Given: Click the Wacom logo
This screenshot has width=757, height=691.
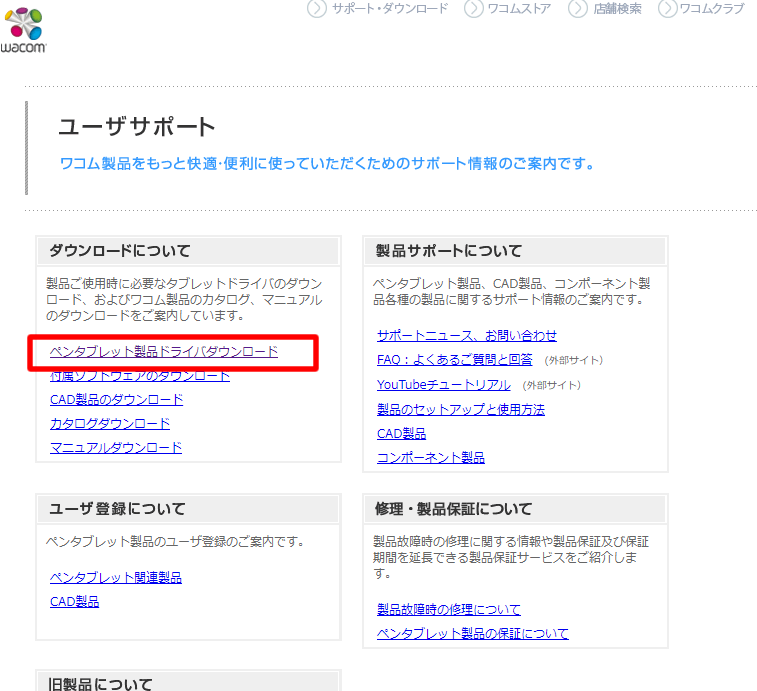Looking at the screenshot, I should [23, 30].
